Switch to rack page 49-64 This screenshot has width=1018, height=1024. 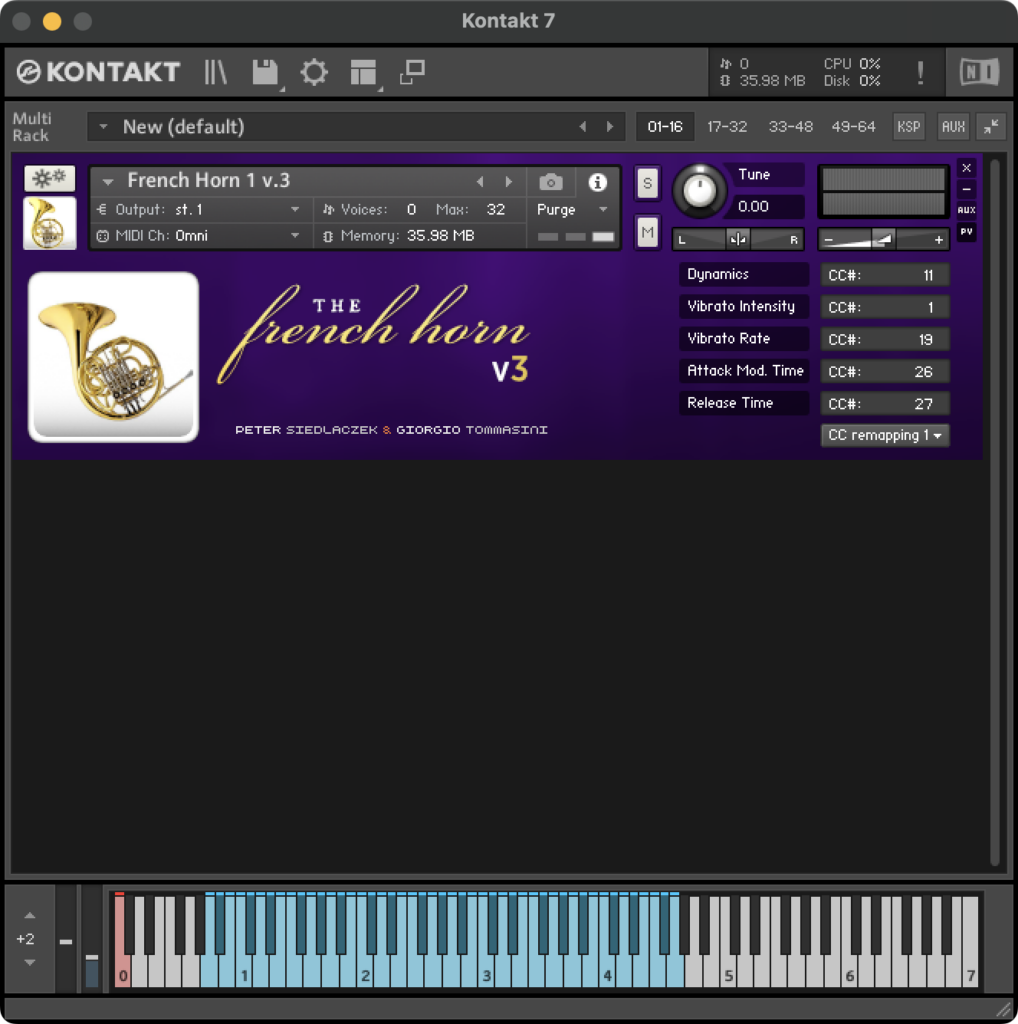(x=853, y=127)
